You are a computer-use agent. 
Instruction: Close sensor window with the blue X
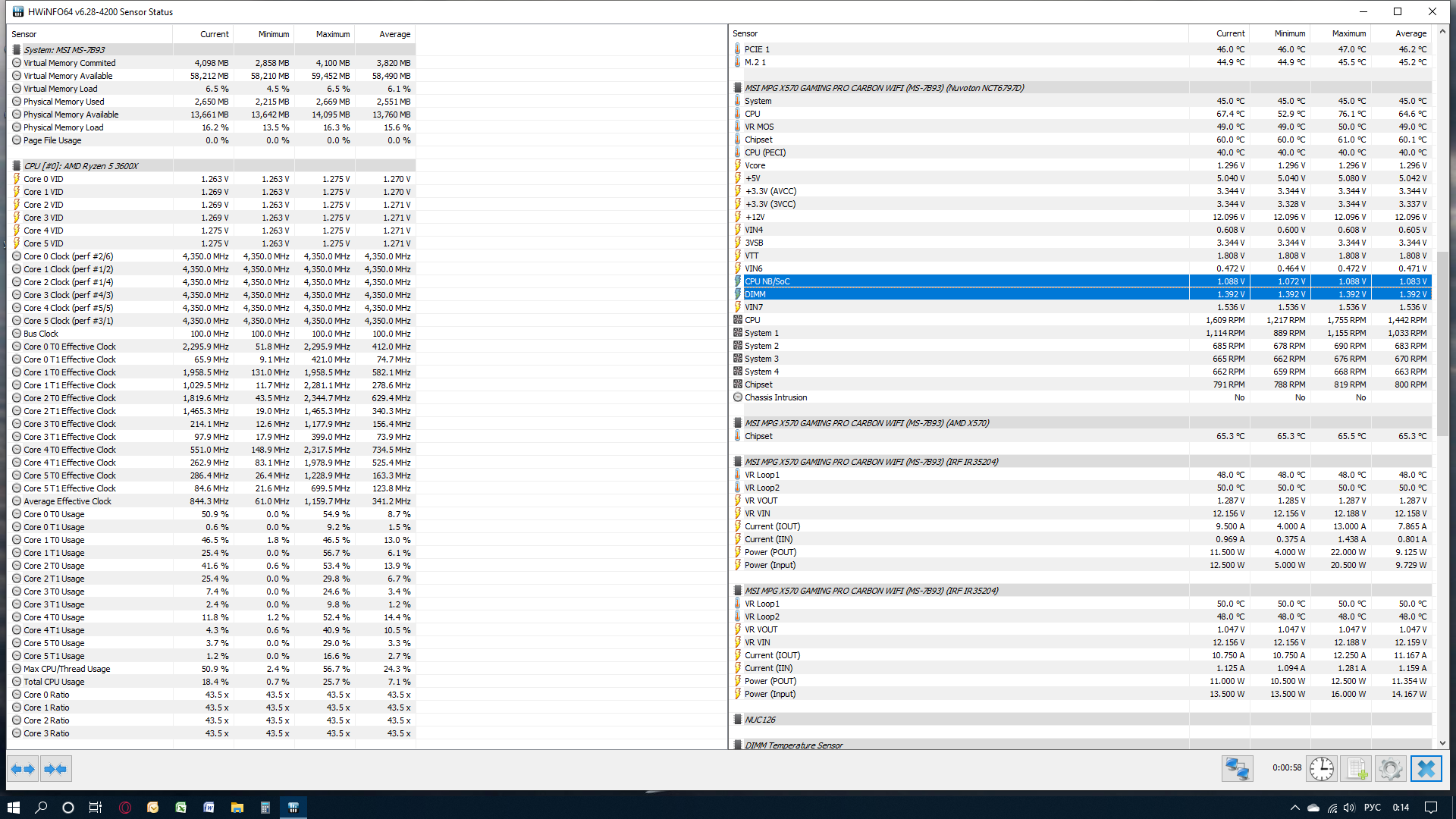(x=1426, y=769)
